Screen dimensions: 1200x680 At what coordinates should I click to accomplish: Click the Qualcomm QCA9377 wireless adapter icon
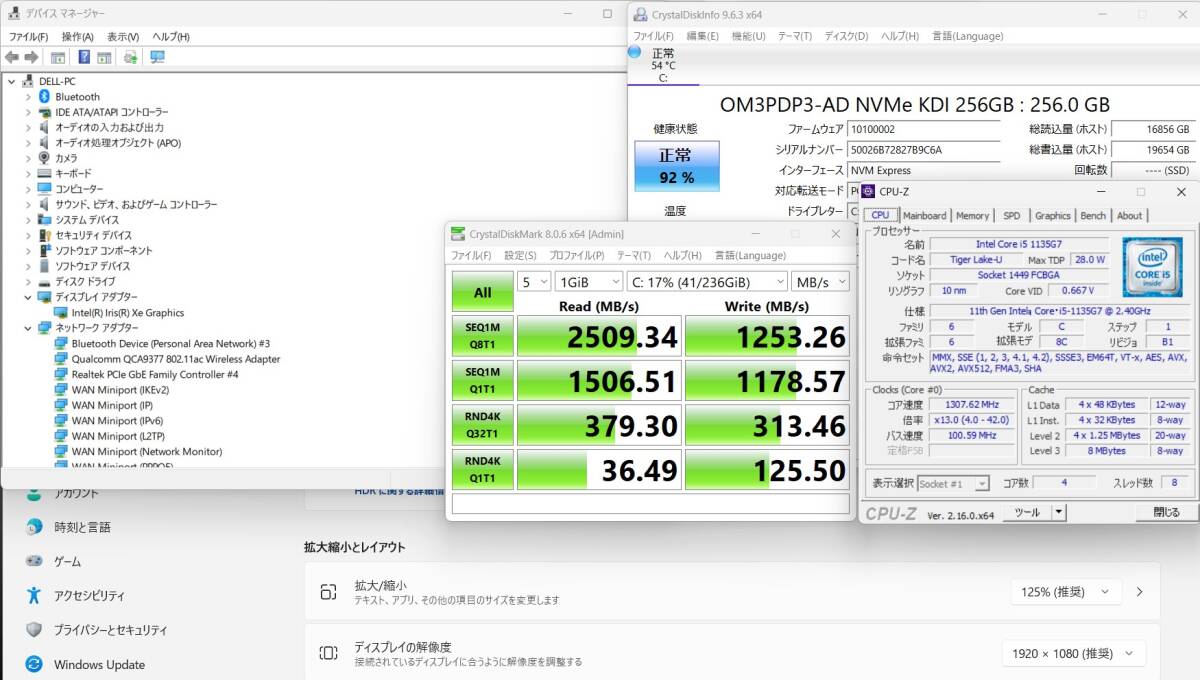(x=61, y=358)
